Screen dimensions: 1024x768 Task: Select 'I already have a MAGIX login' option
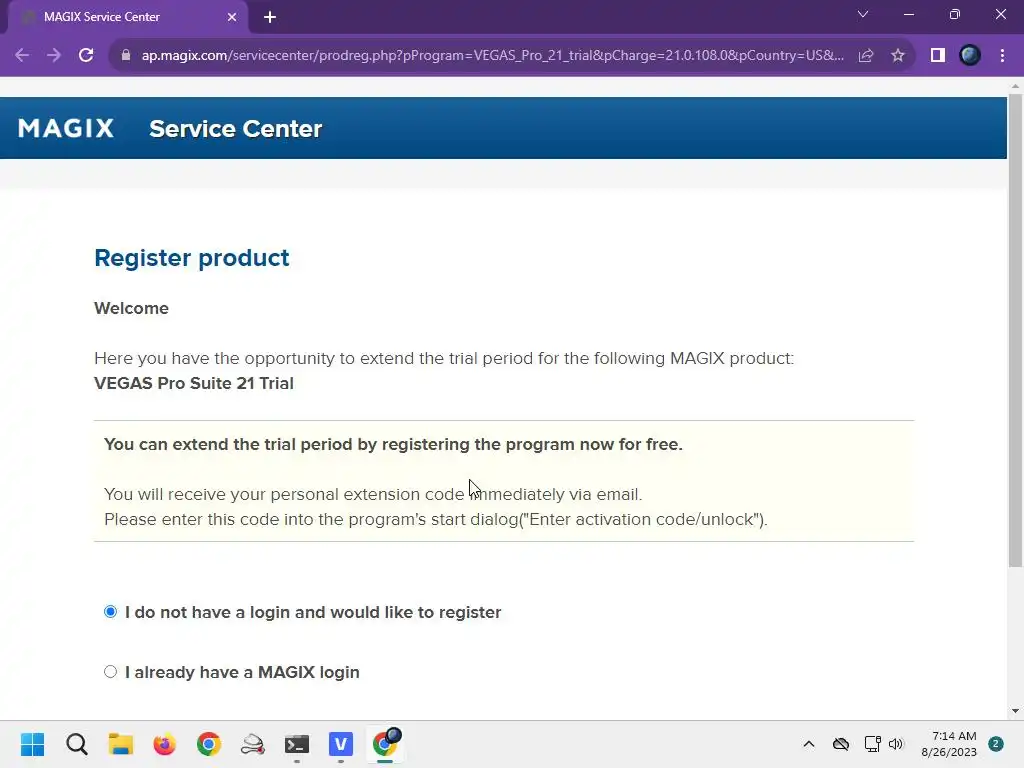[110, 672]
